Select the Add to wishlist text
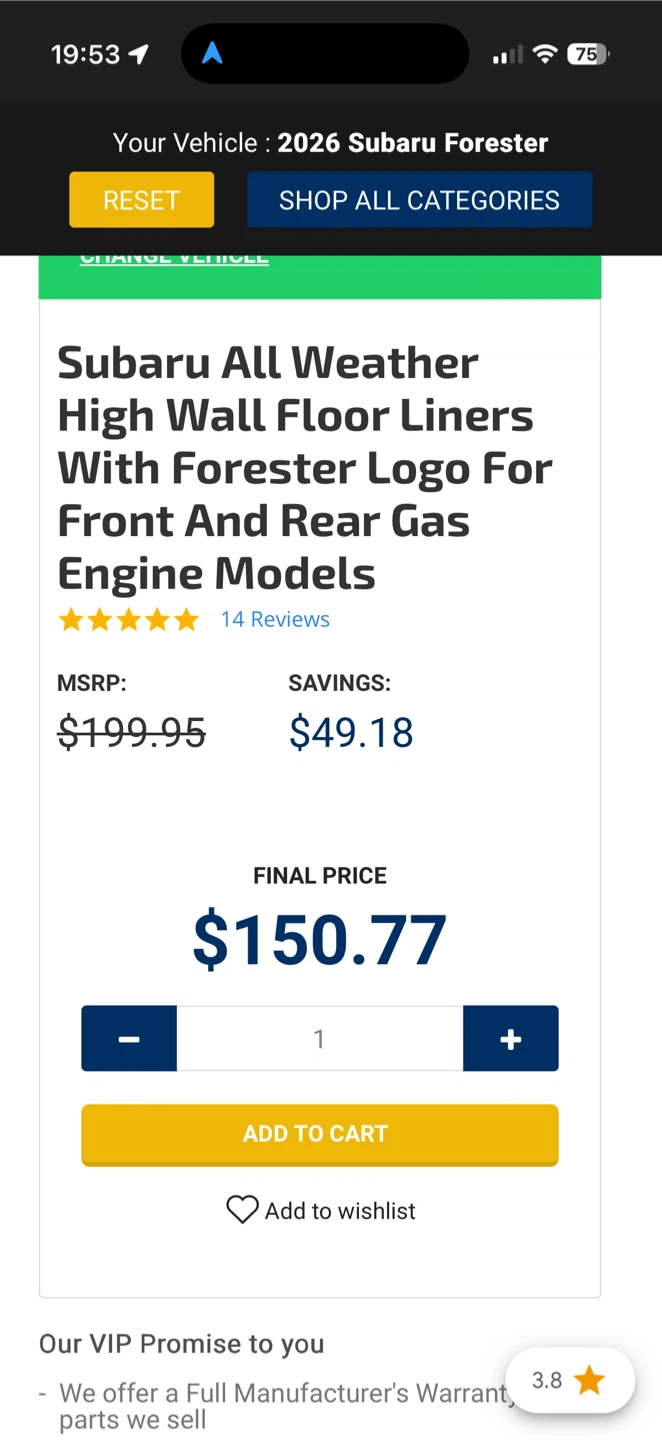Image resolution: width=662 pixels, height=1440 pixels. [340, 1211]
